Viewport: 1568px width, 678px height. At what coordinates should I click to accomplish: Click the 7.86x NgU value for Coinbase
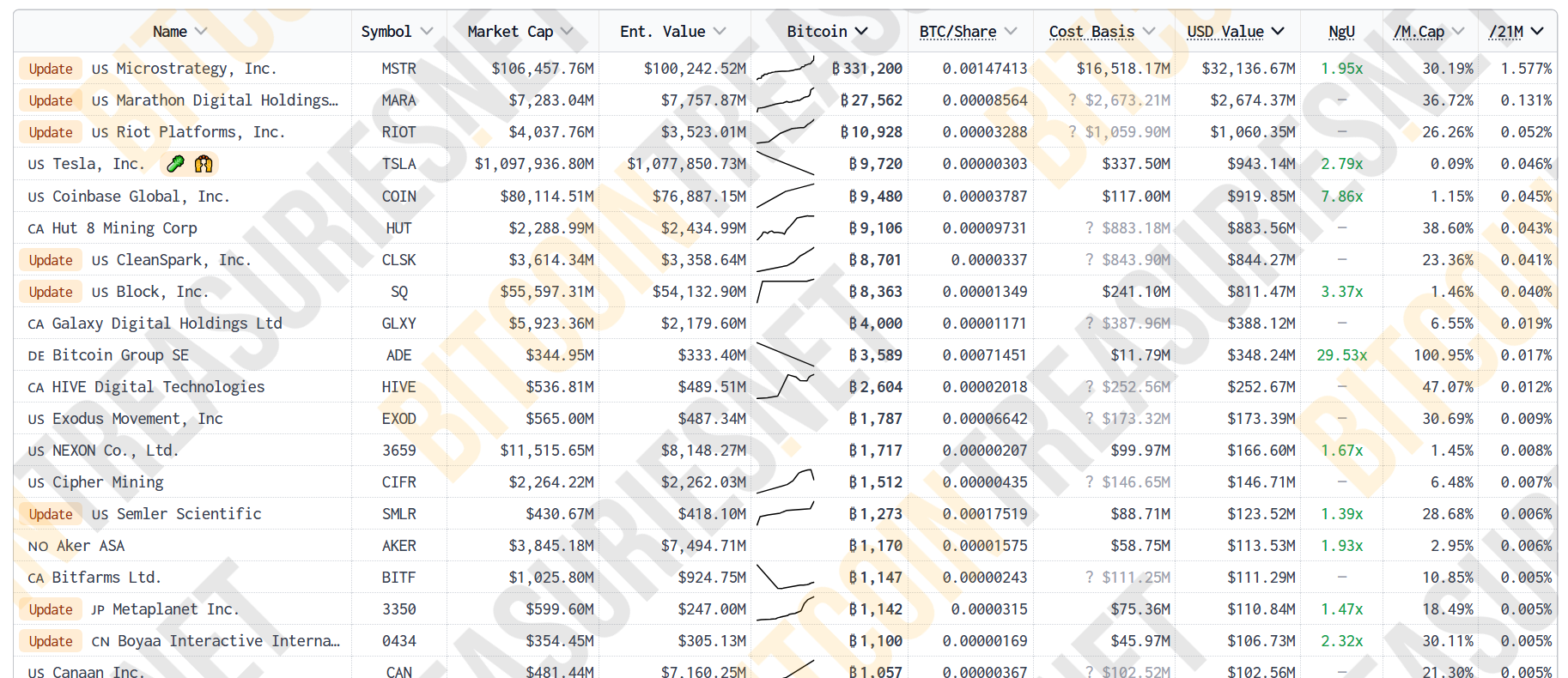point(1342,197)
